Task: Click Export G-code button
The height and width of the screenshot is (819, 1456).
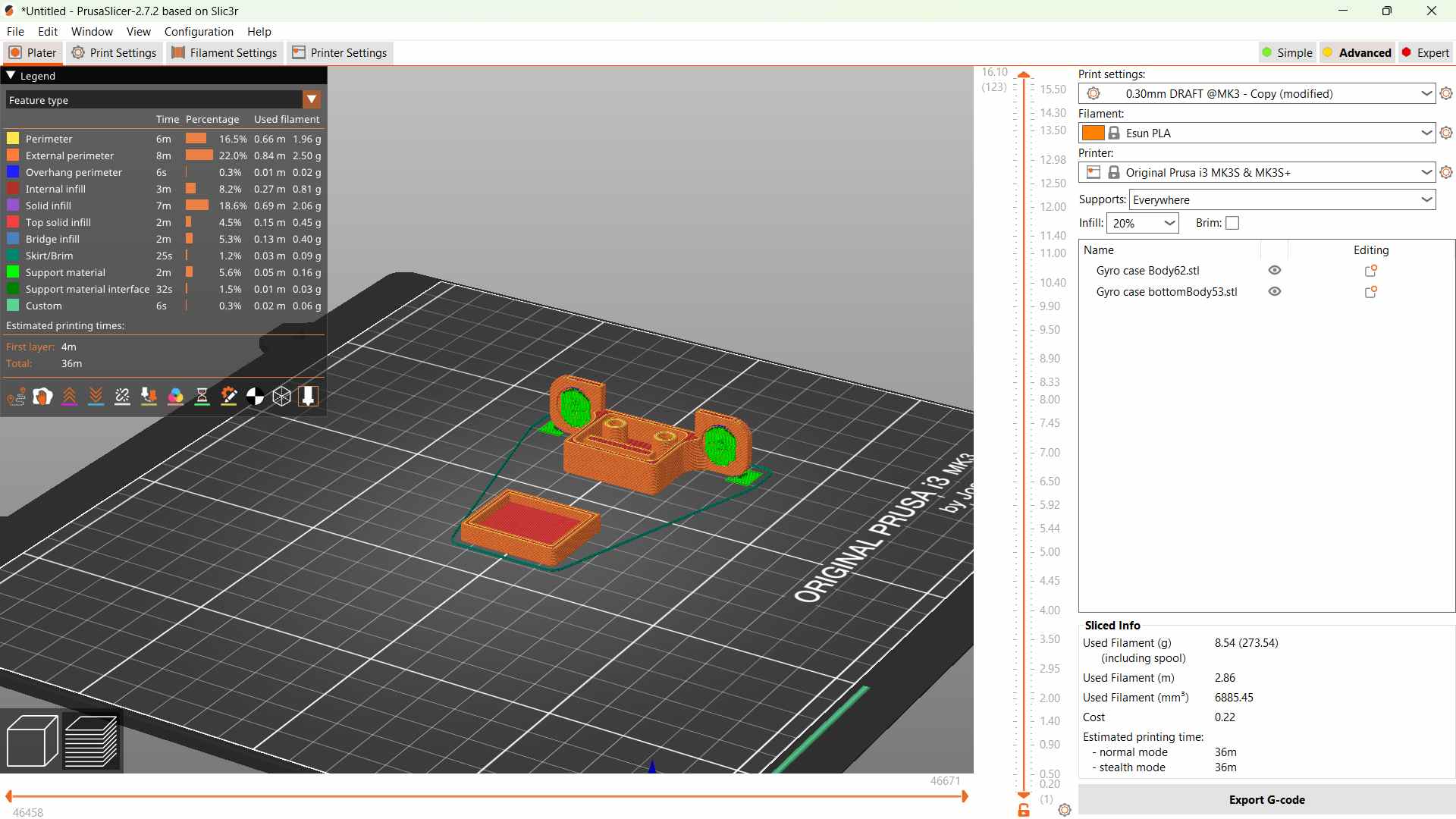Action: (x=1266, y=800)
